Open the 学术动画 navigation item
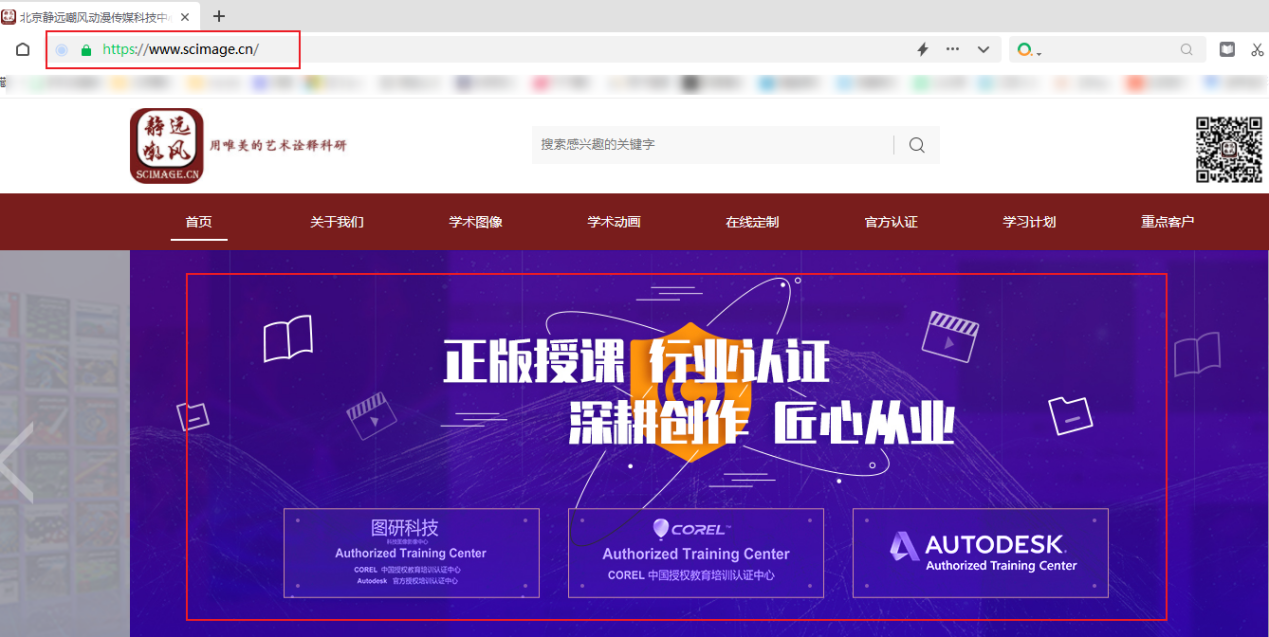Screen dimensions: 1269x637 tap(614, 222)
